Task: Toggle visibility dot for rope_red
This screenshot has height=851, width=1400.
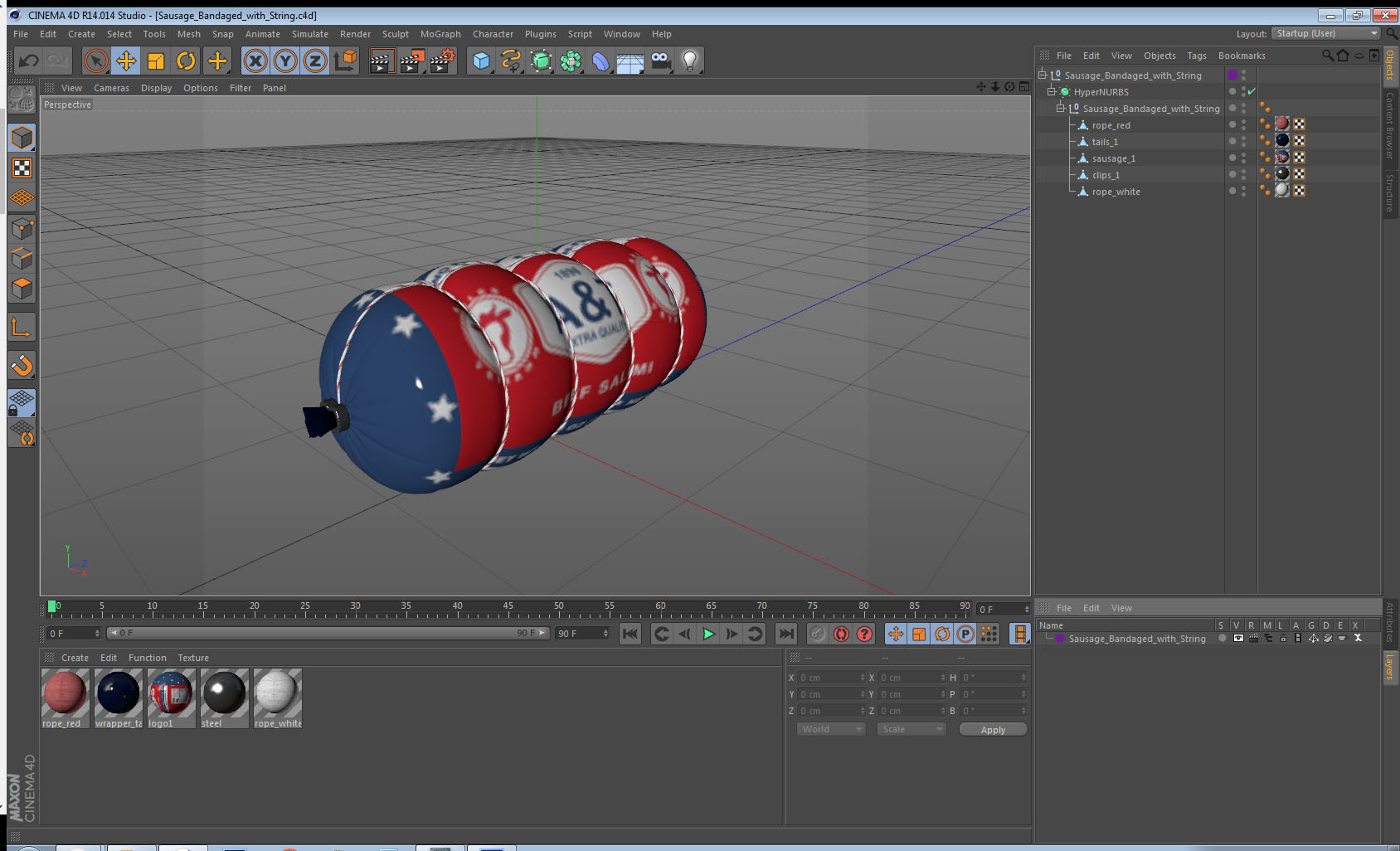Action: click(1232, 124)
